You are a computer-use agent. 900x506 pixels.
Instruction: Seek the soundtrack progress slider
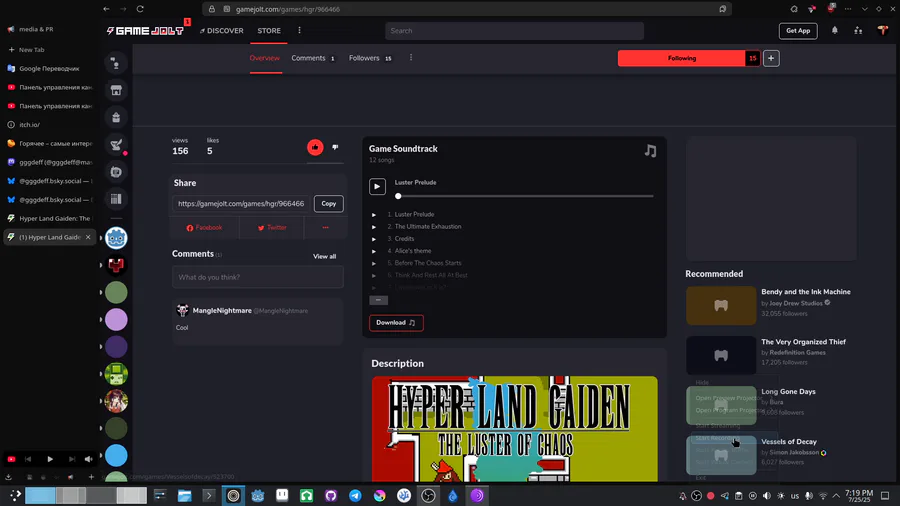coord(525,196)
